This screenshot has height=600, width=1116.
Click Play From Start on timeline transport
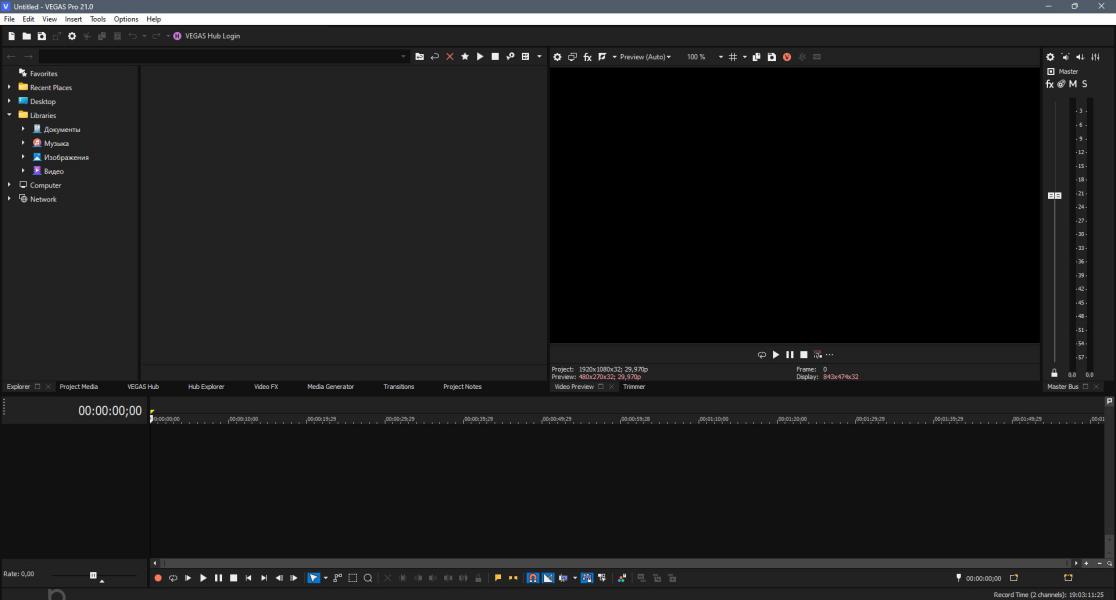click(188, 578)
